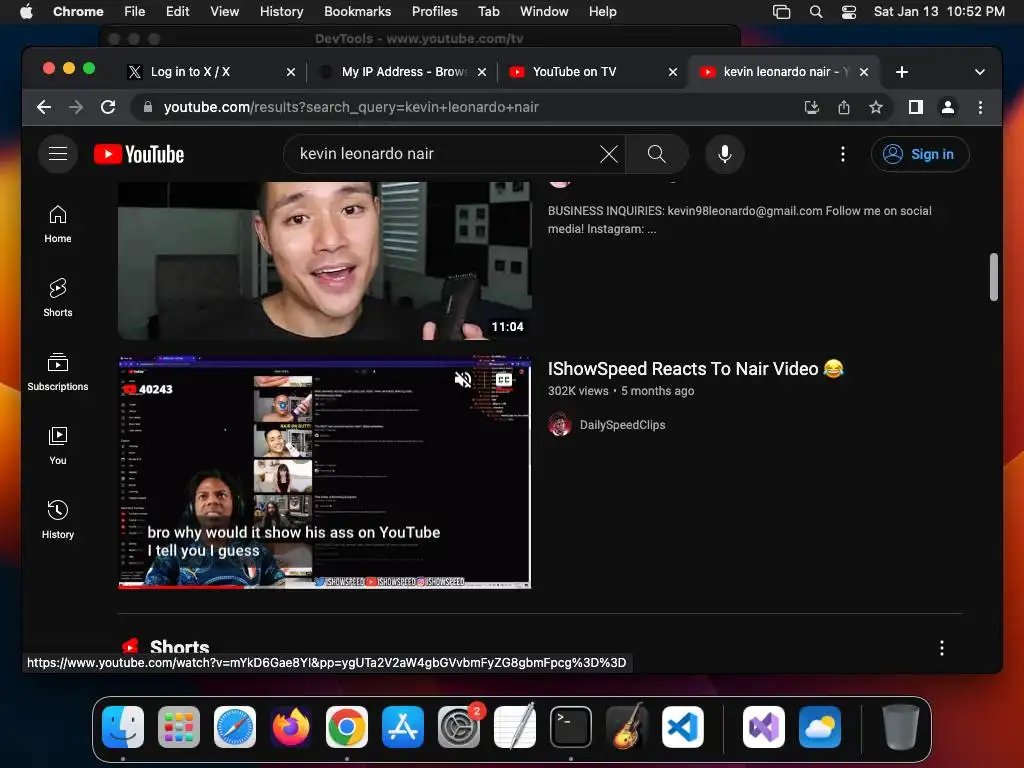Viewport: 1024px width, 768px height.
Task: Open Shorts in YouTube sidebar
Action: (x=57, y=298)
